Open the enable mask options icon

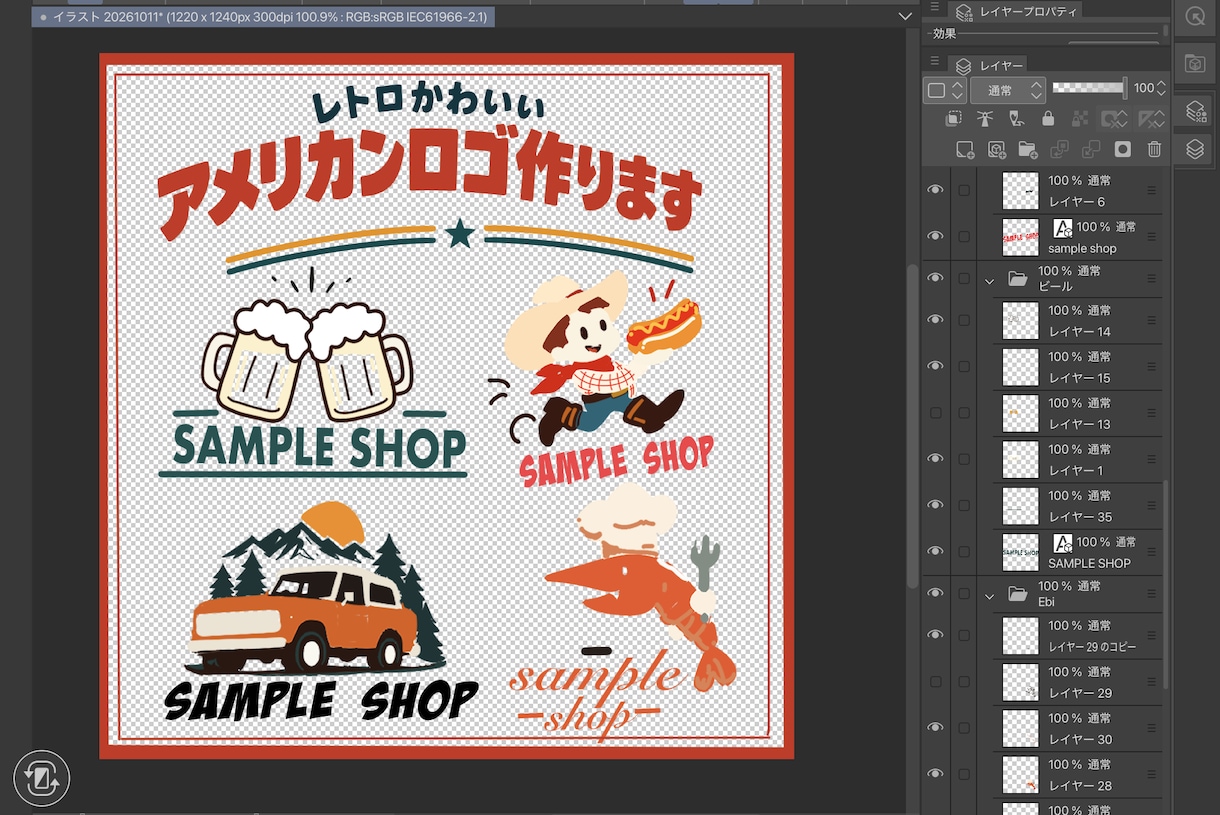(x=1114, y=119)
